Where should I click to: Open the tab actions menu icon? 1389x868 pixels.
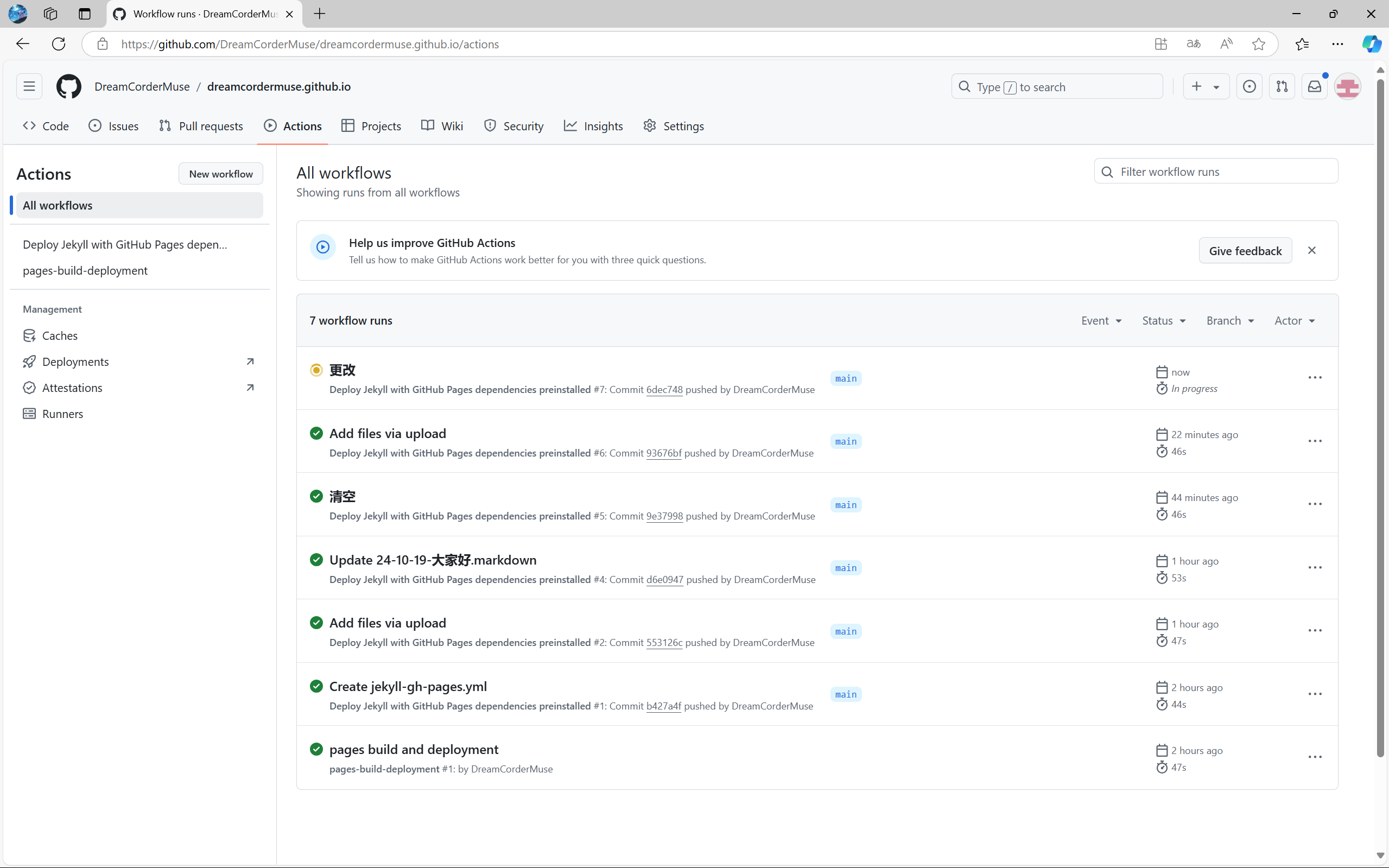point(85,14)
